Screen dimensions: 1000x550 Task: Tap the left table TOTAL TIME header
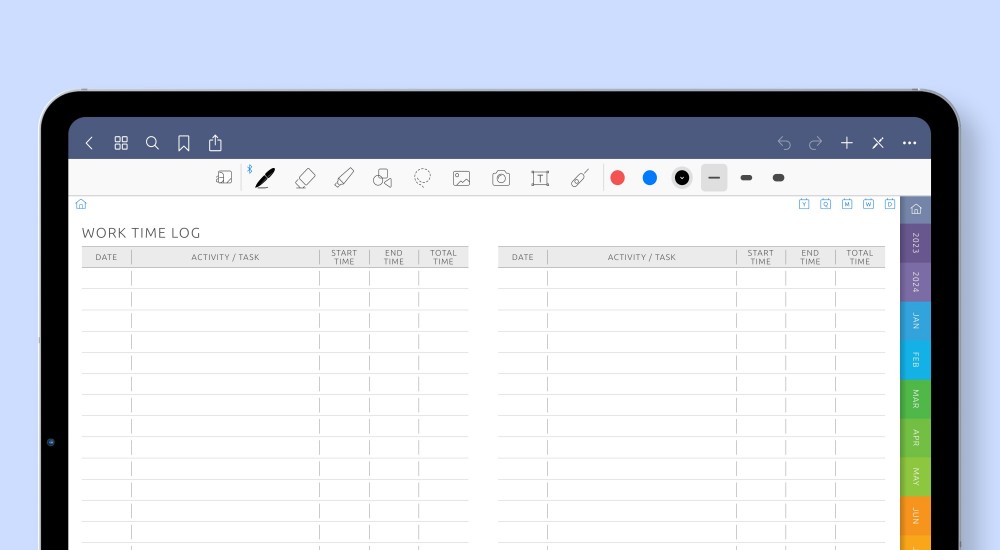pos(443,257)
